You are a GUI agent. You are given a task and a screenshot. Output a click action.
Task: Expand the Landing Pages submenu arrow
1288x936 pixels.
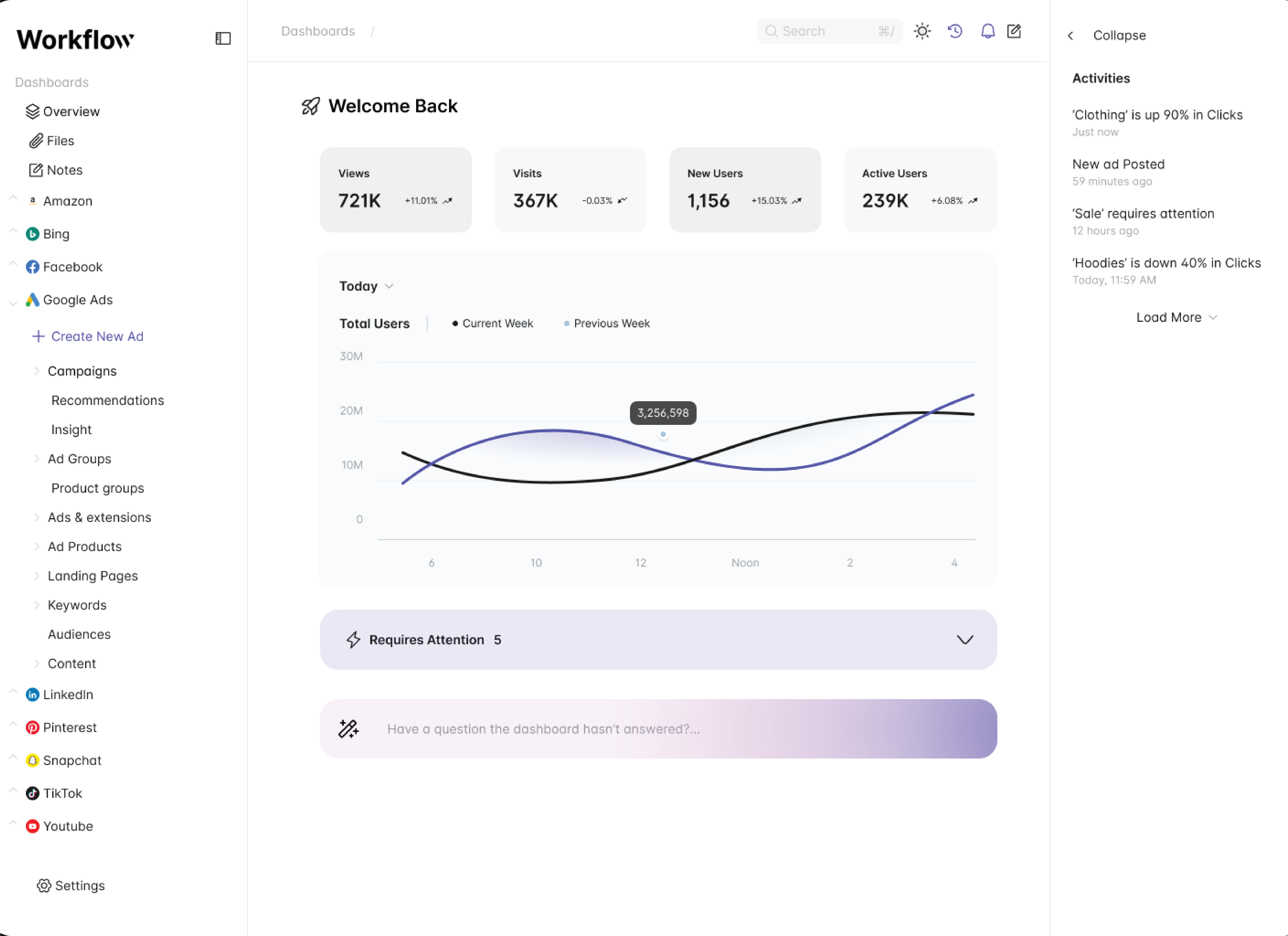pyautogui.click(x=36, y=576)
